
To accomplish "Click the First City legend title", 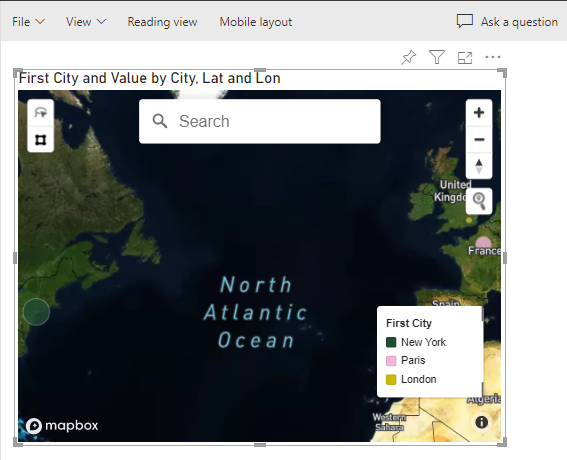I will pos(409,323).
